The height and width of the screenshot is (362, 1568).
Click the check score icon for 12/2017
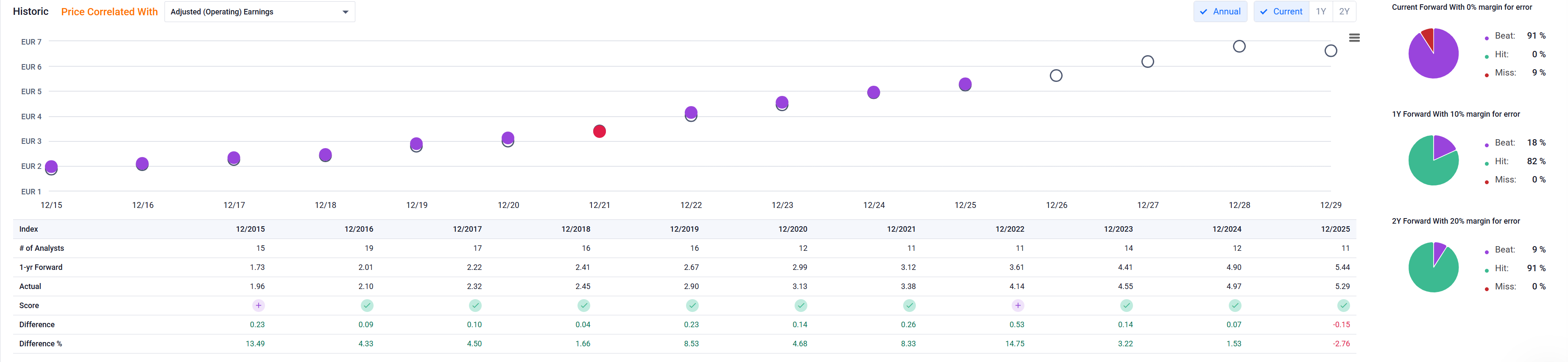(x=475, y=305)
